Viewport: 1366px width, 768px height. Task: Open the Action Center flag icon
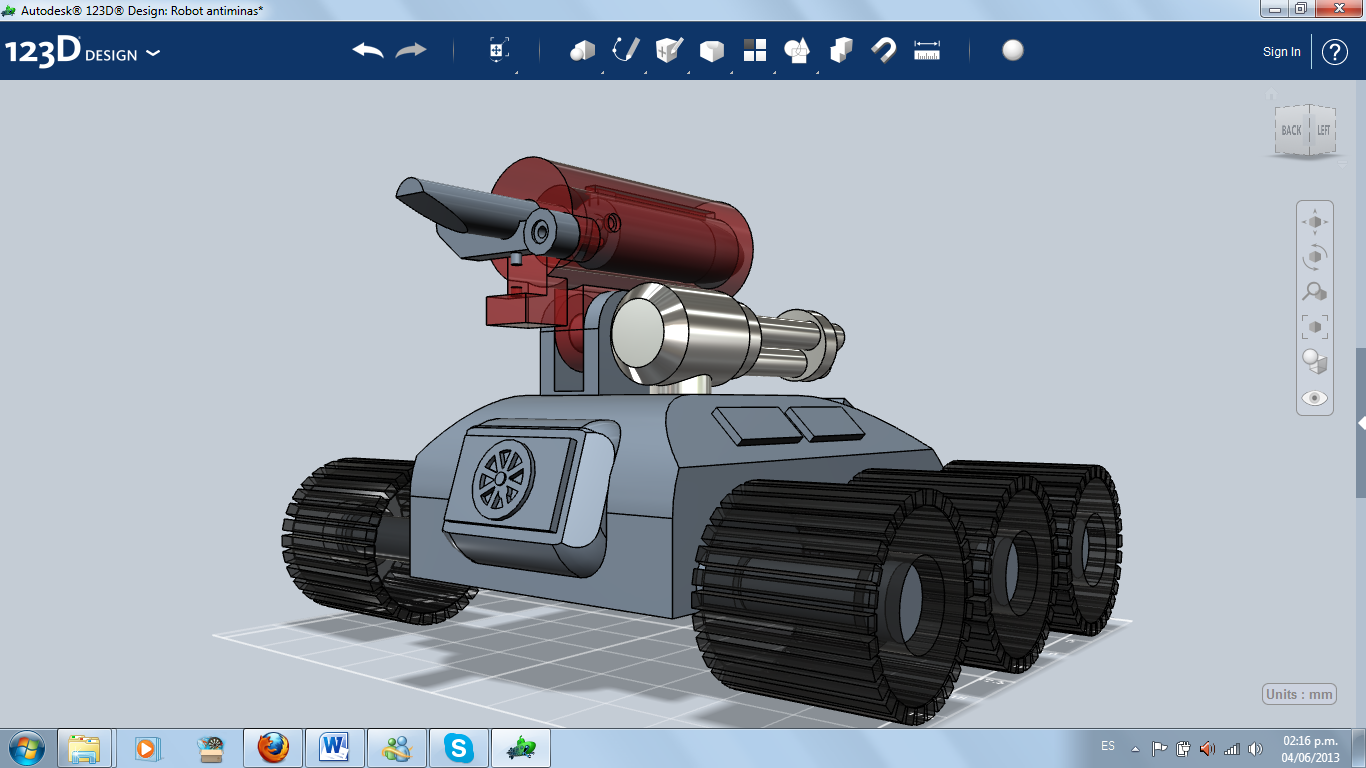click(1160, 748)
